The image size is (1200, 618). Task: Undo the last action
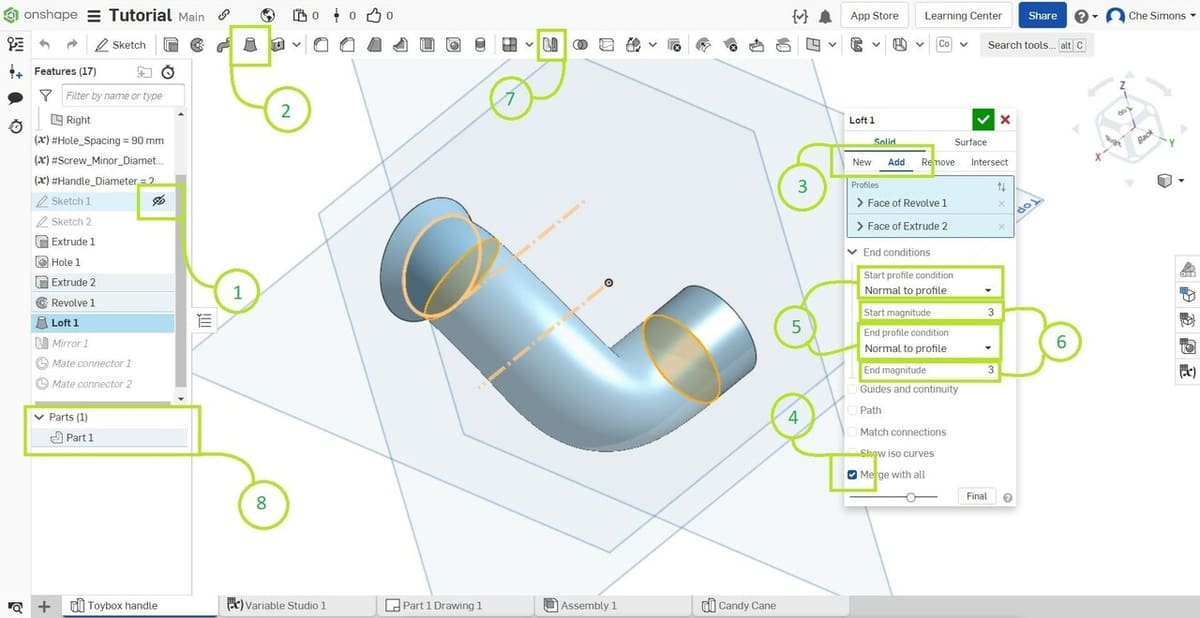(x=45, y=45)
